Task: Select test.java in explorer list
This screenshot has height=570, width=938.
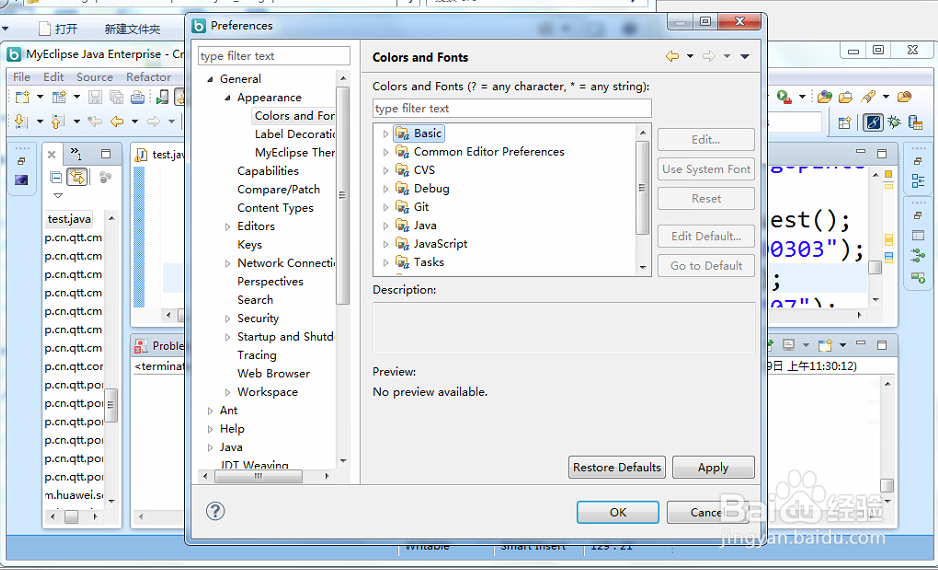Action: (69, 219)
